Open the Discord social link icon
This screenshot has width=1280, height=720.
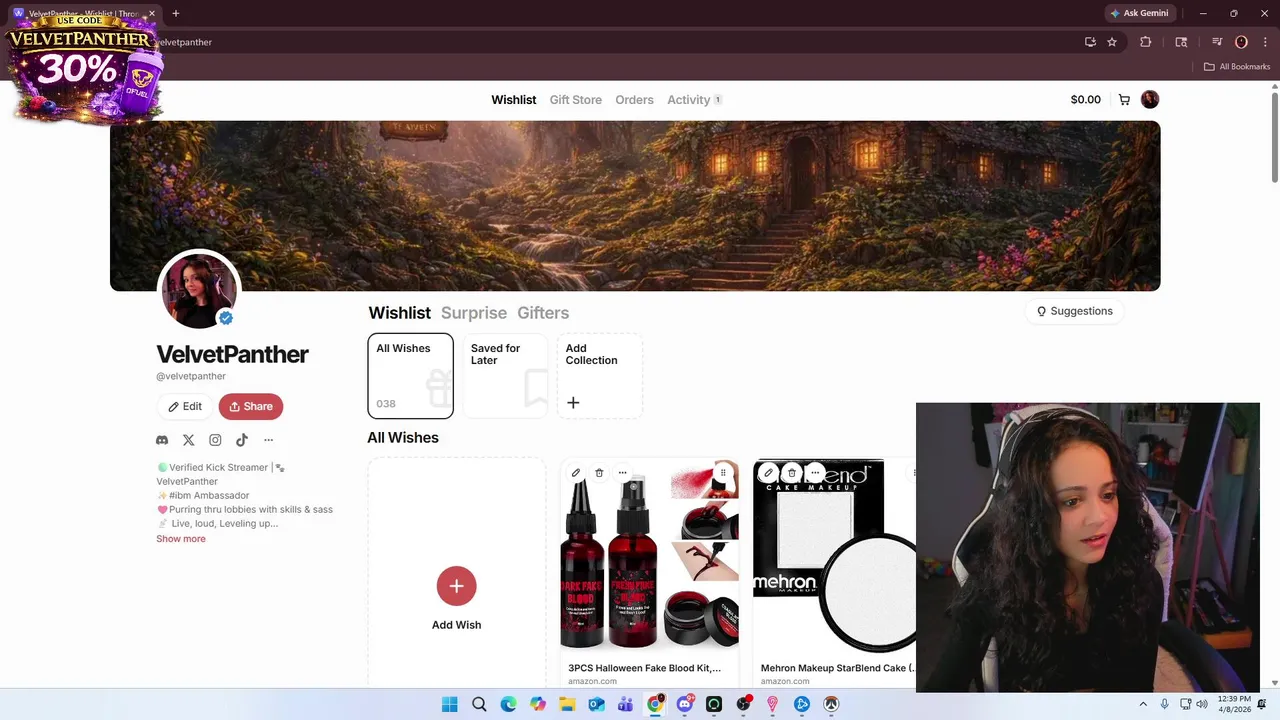(162, 440)
